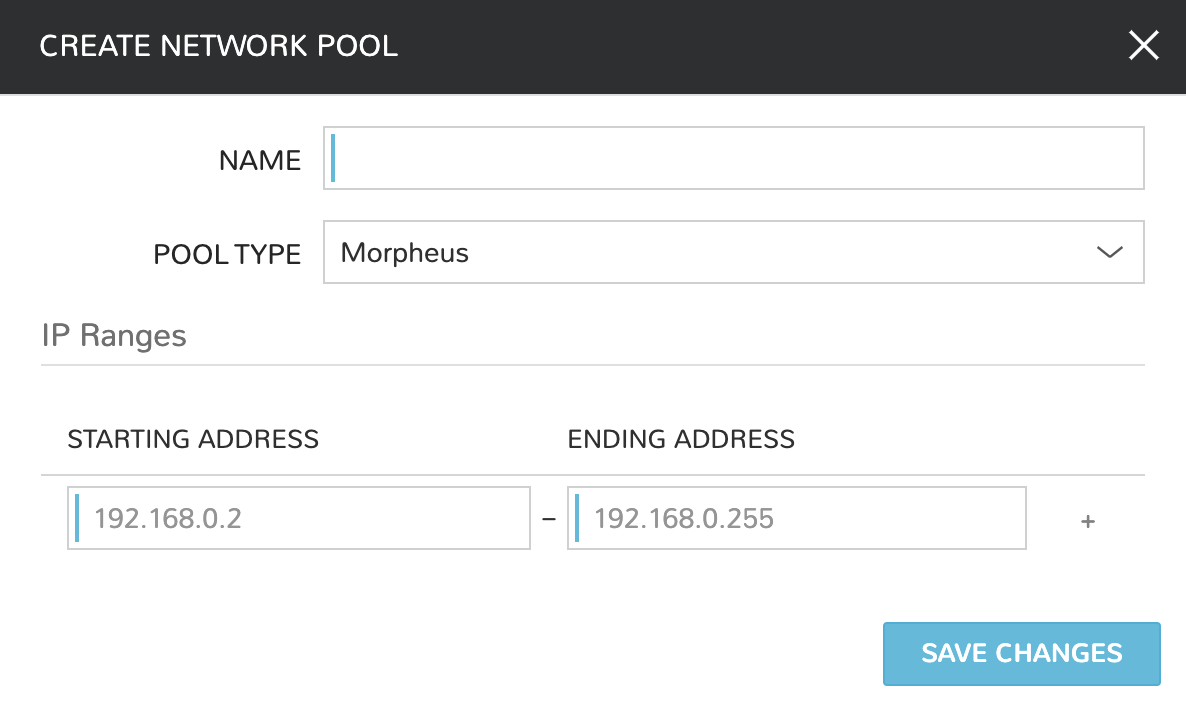Add another IP range row with plus icon
The image size is (1186, 712).
pyautogui.click(x=1088, y=521)
